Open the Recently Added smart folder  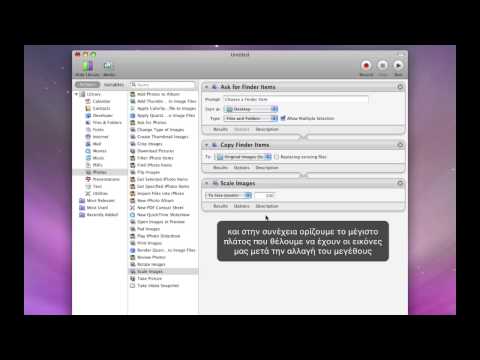[x=102, y=215]
